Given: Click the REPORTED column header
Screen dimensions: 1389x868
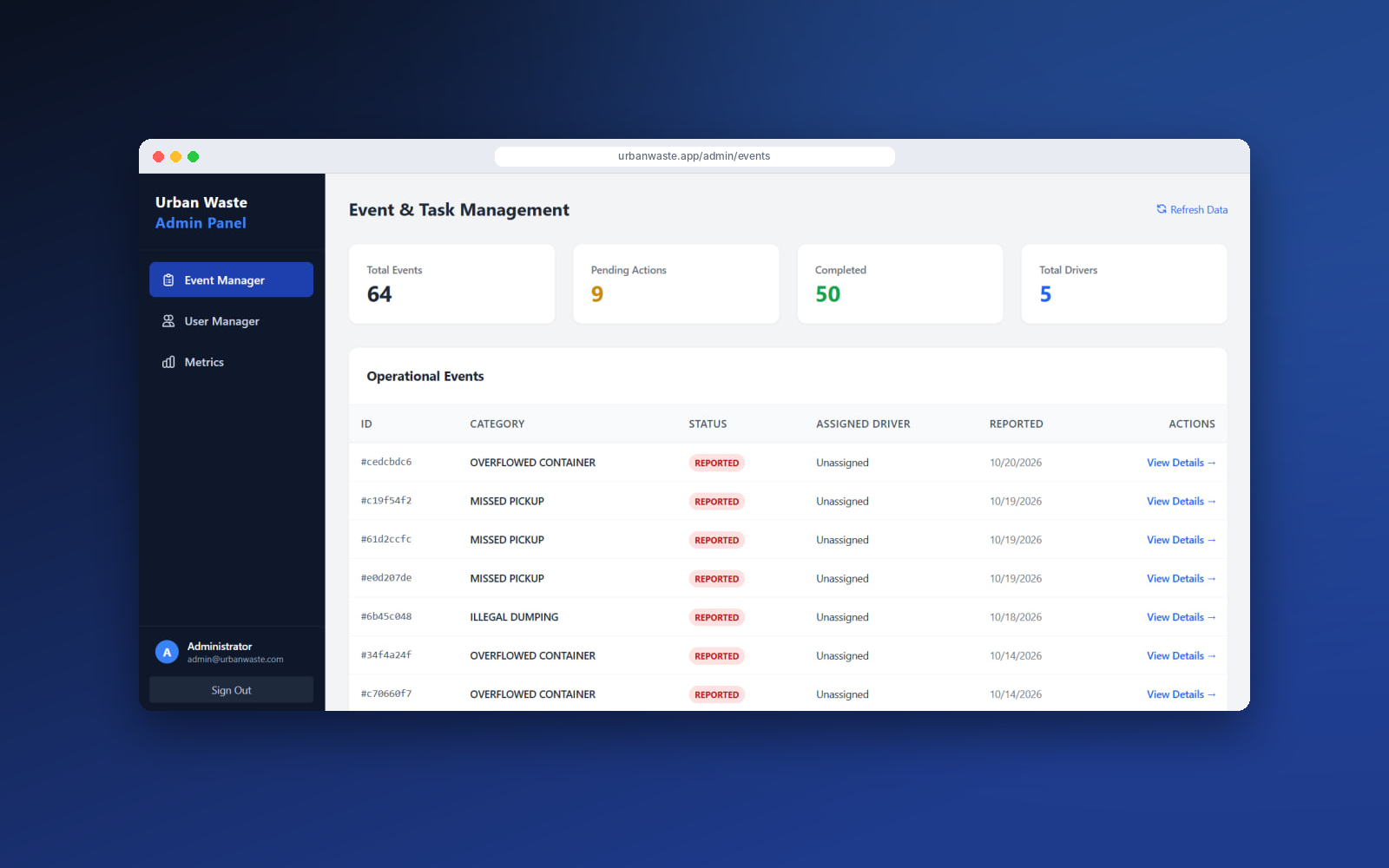Looking at the screenshot, I should coord(1016,424).
